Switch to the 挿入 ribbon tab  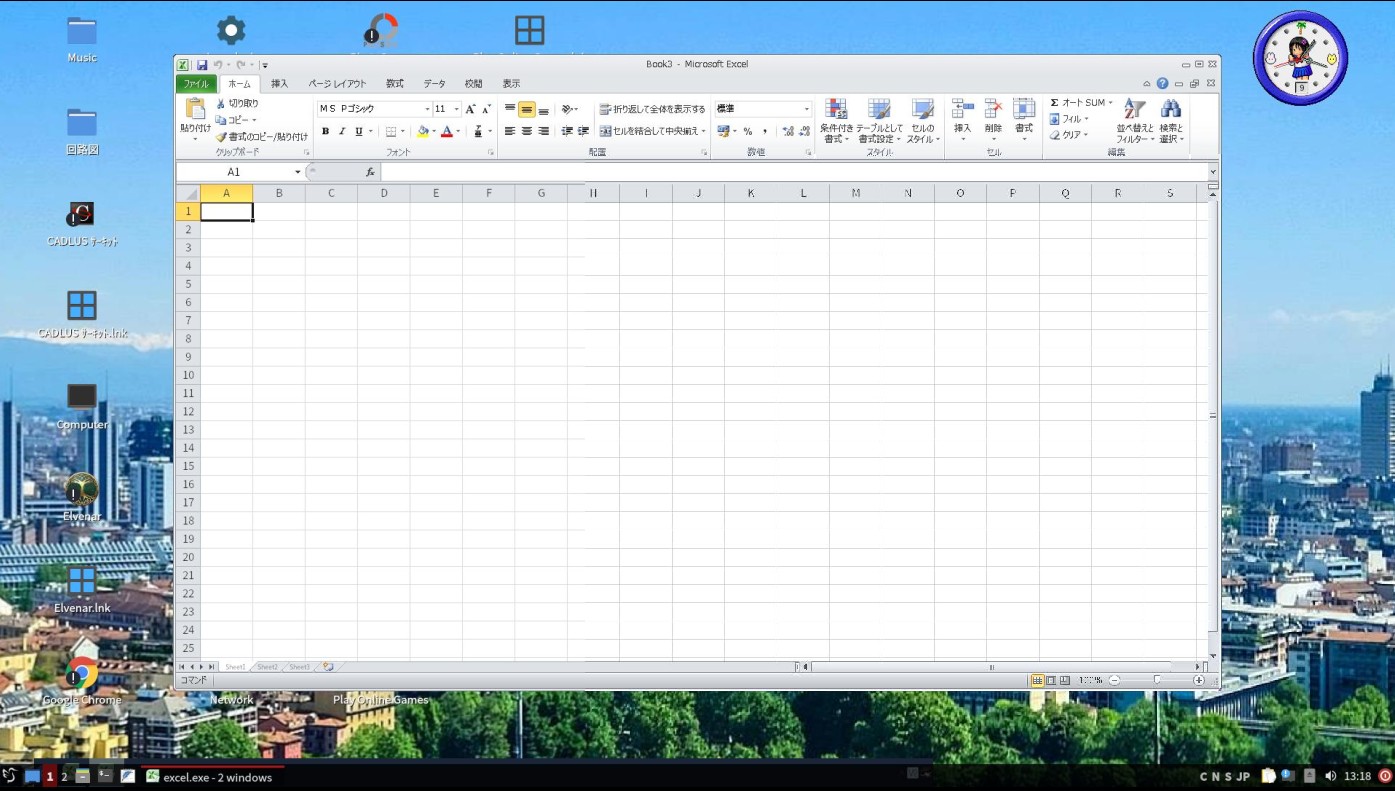(x=278, y=84)
